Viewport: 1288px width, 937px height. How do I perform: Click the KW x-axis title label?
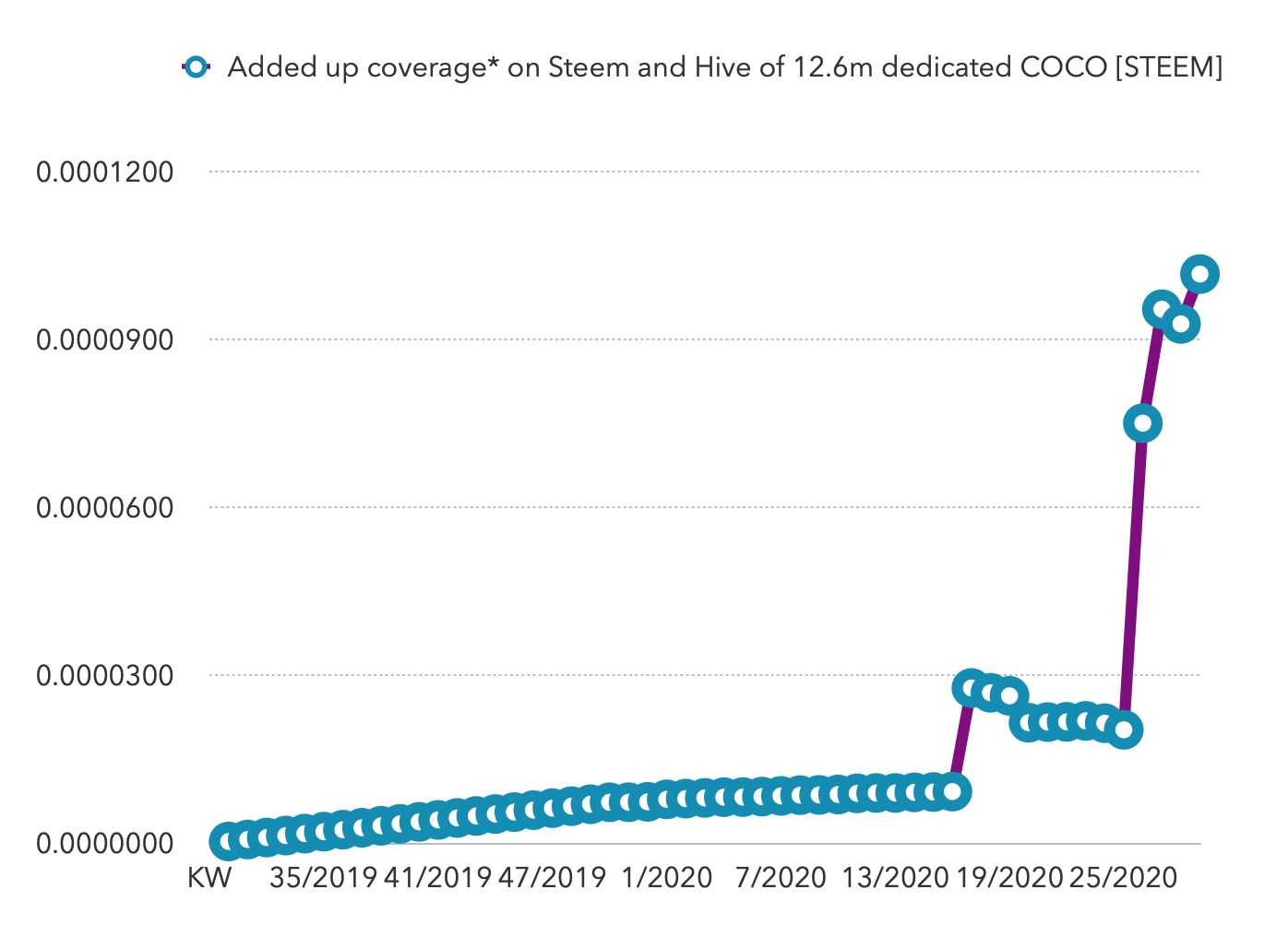209,877
